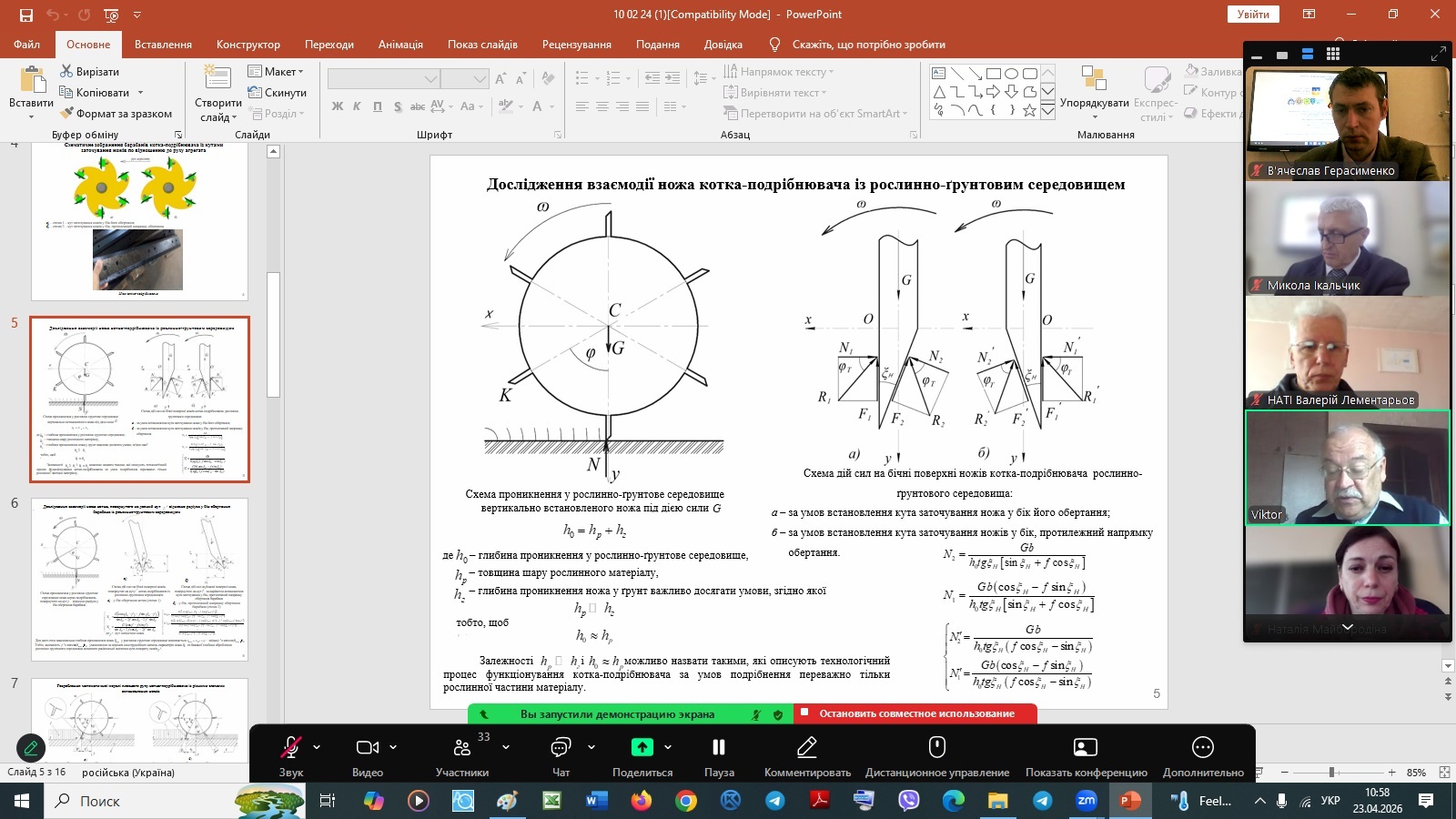Screen dimensions: 1456x819
Task: Expand options arrow next to Участники
Action: tap(506, 747)
